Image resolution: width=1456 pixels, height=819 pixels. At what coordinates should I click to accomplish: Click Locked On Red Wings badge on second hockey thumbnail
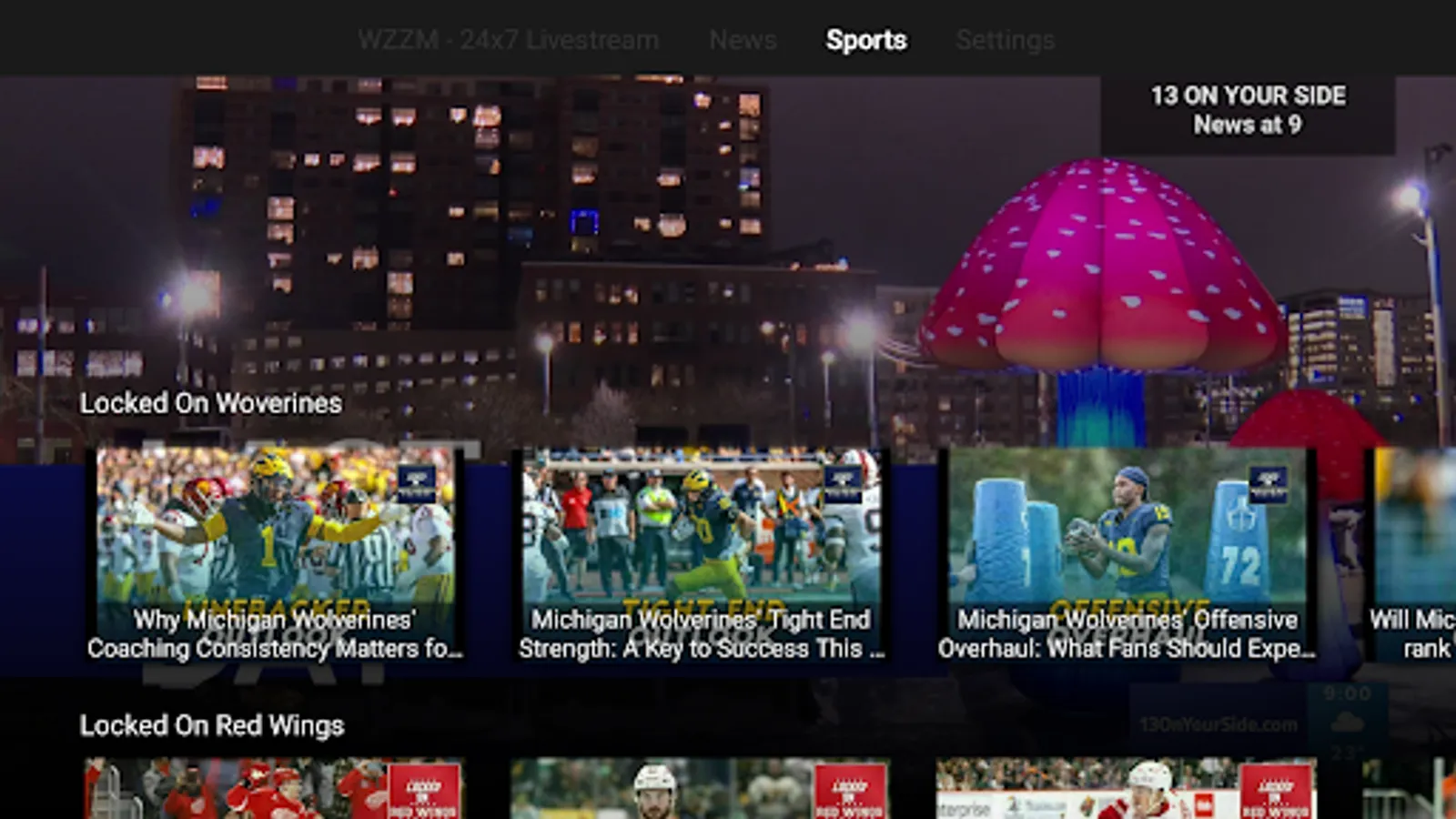tap(849, 791)
